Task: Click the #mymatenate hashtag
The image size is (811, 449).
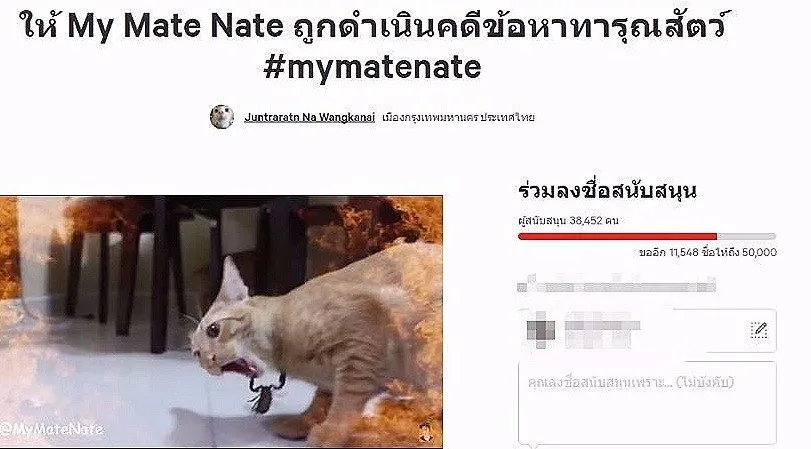Action: [x=372, y=67]
